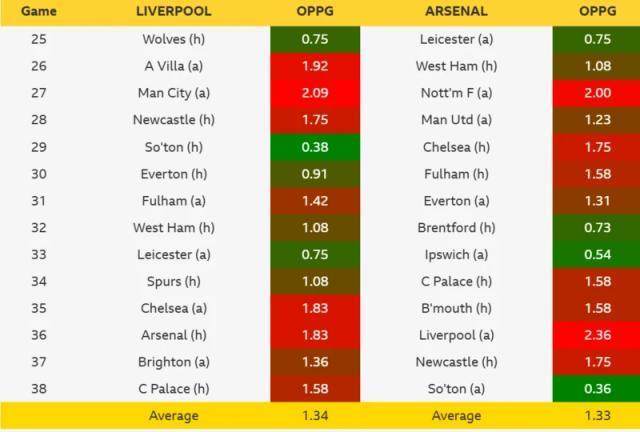This screenshot has height=432, width=640.
Task: Select the Brentford (h) fixture cell
Action: 456,227
